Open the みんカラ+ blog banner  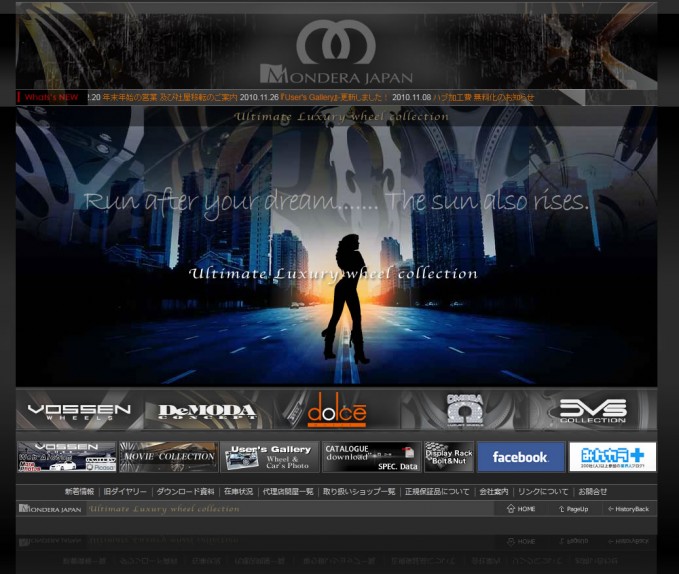[612, 457]
